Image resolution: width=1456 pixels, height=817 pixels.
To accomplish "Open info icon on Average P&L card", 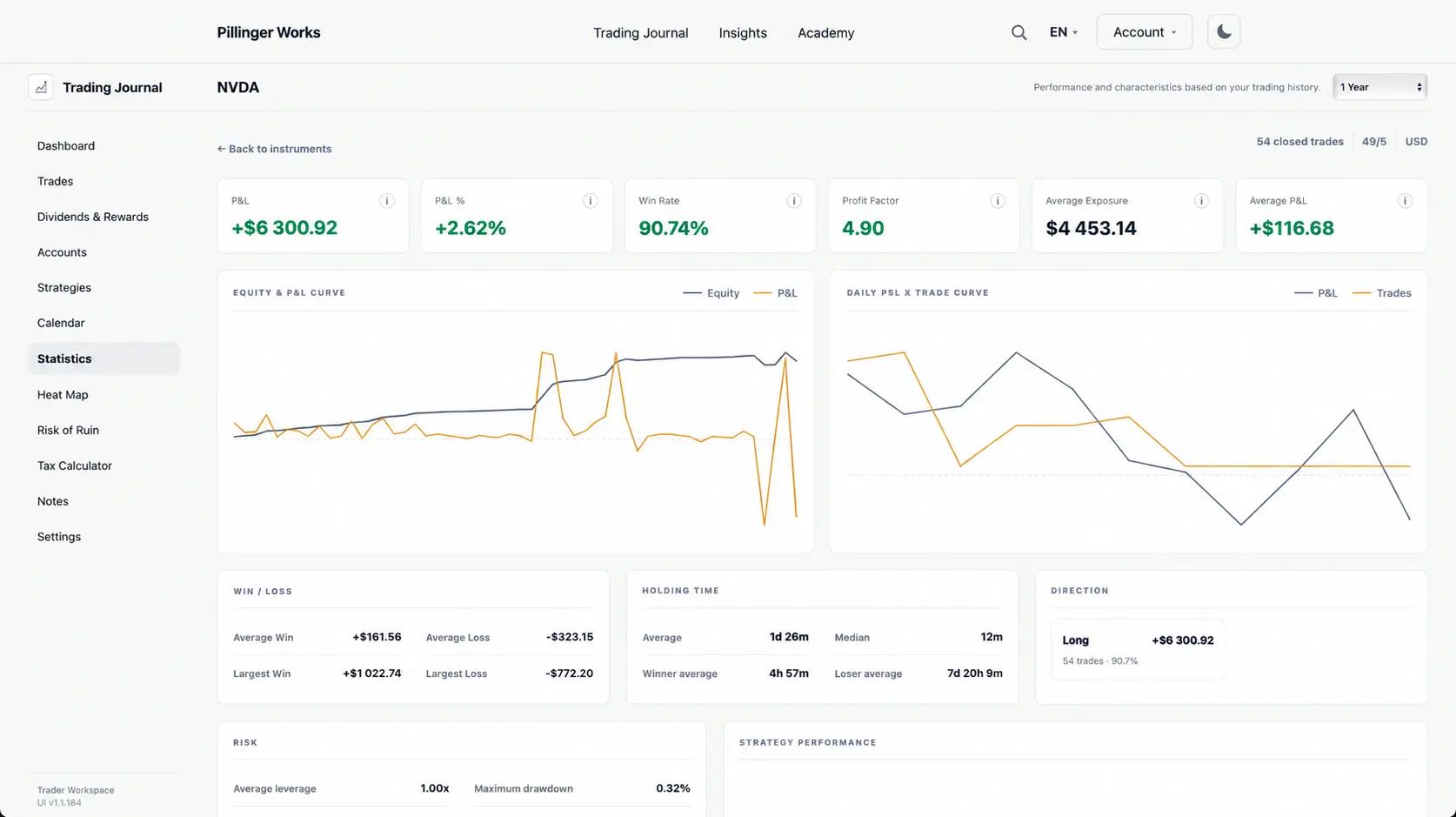I will [1405, 201].
